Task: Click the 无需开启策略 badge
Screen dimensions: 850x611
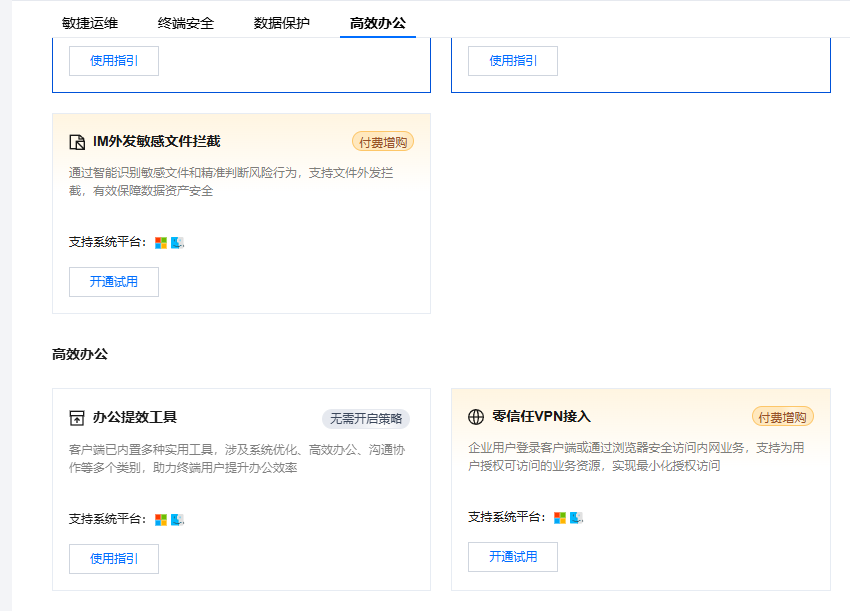Action: [x=366, y=419]
